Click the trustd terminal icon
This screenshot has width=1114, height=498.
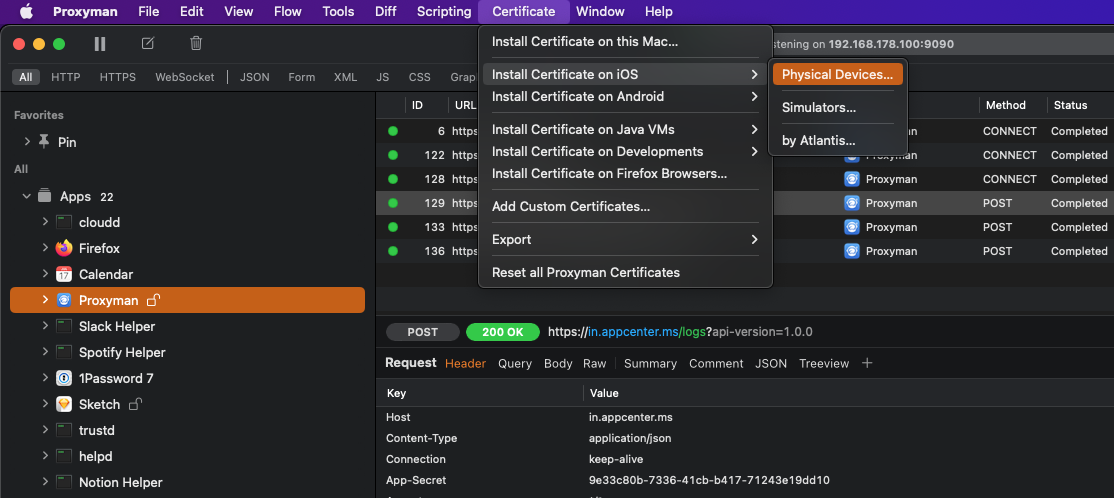tap(64, 430)
